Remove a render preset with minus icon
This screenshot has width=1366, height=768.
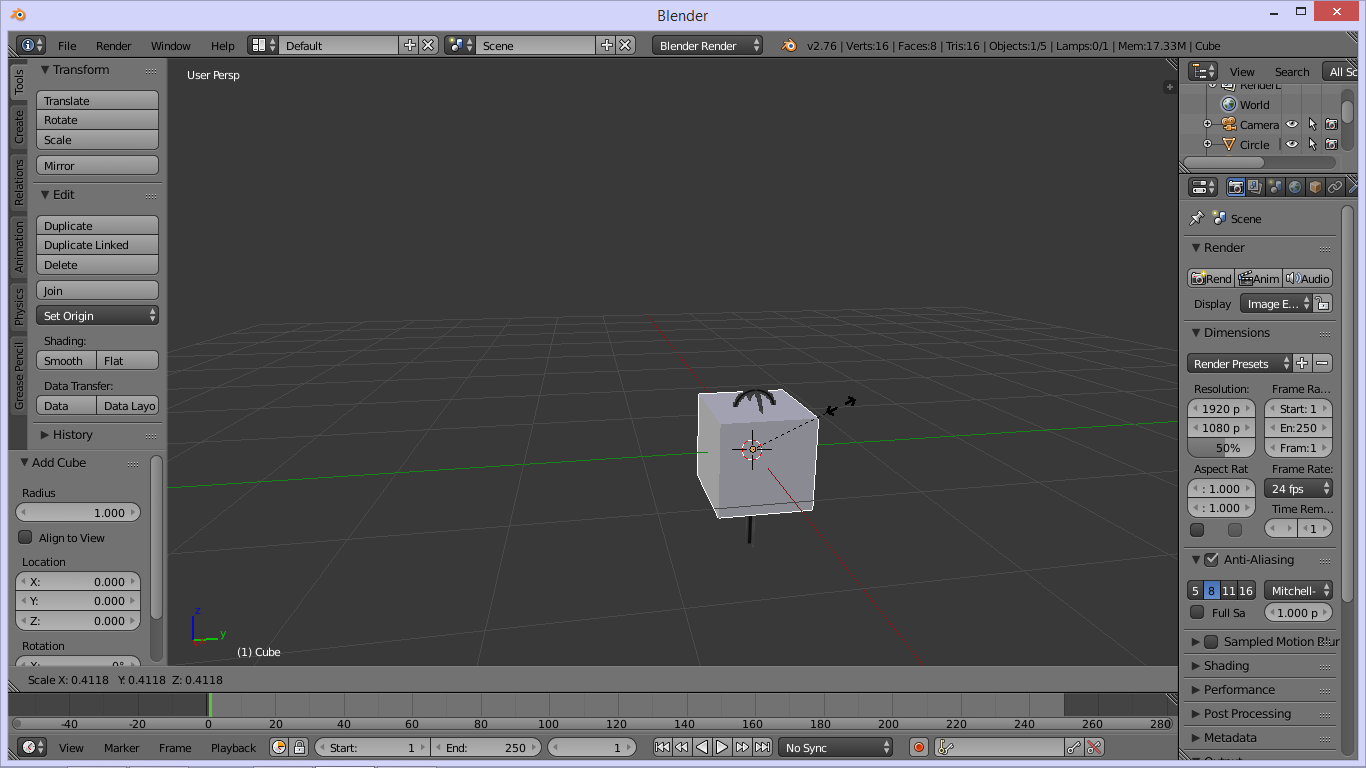(x=1322, y=363)
